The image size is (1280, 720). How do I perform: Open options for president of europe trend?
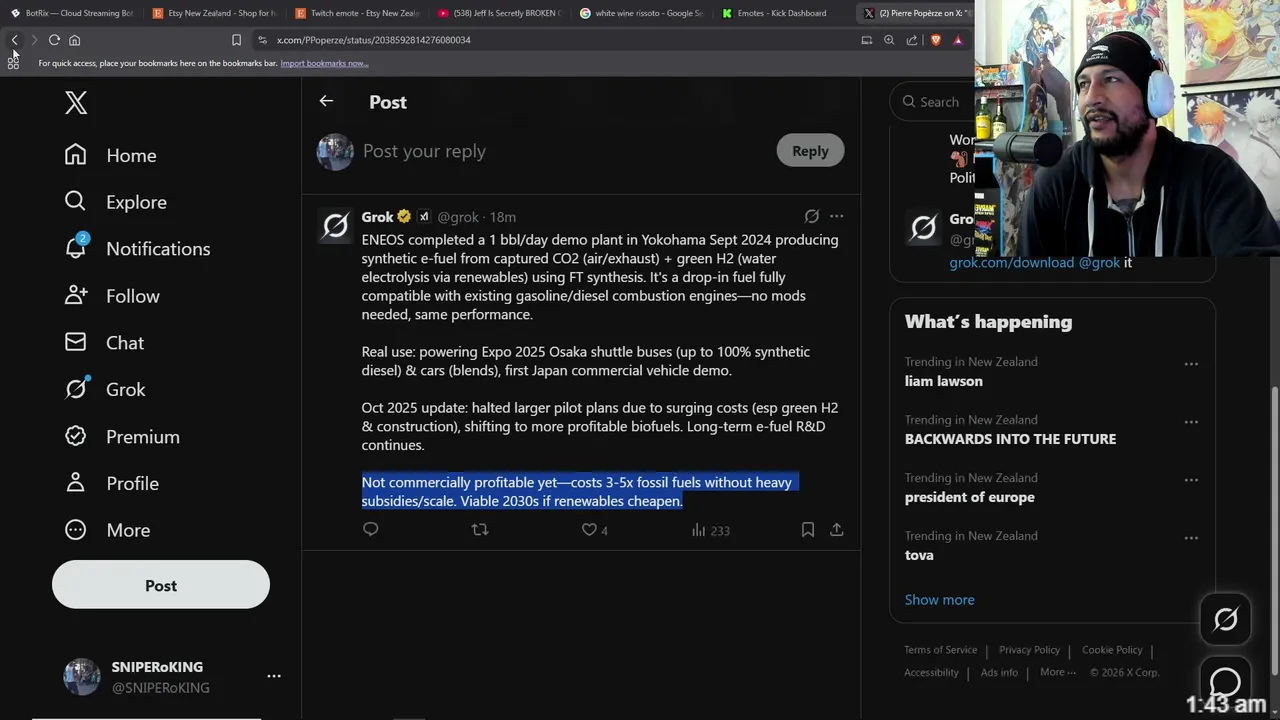tap(1191, 480)
